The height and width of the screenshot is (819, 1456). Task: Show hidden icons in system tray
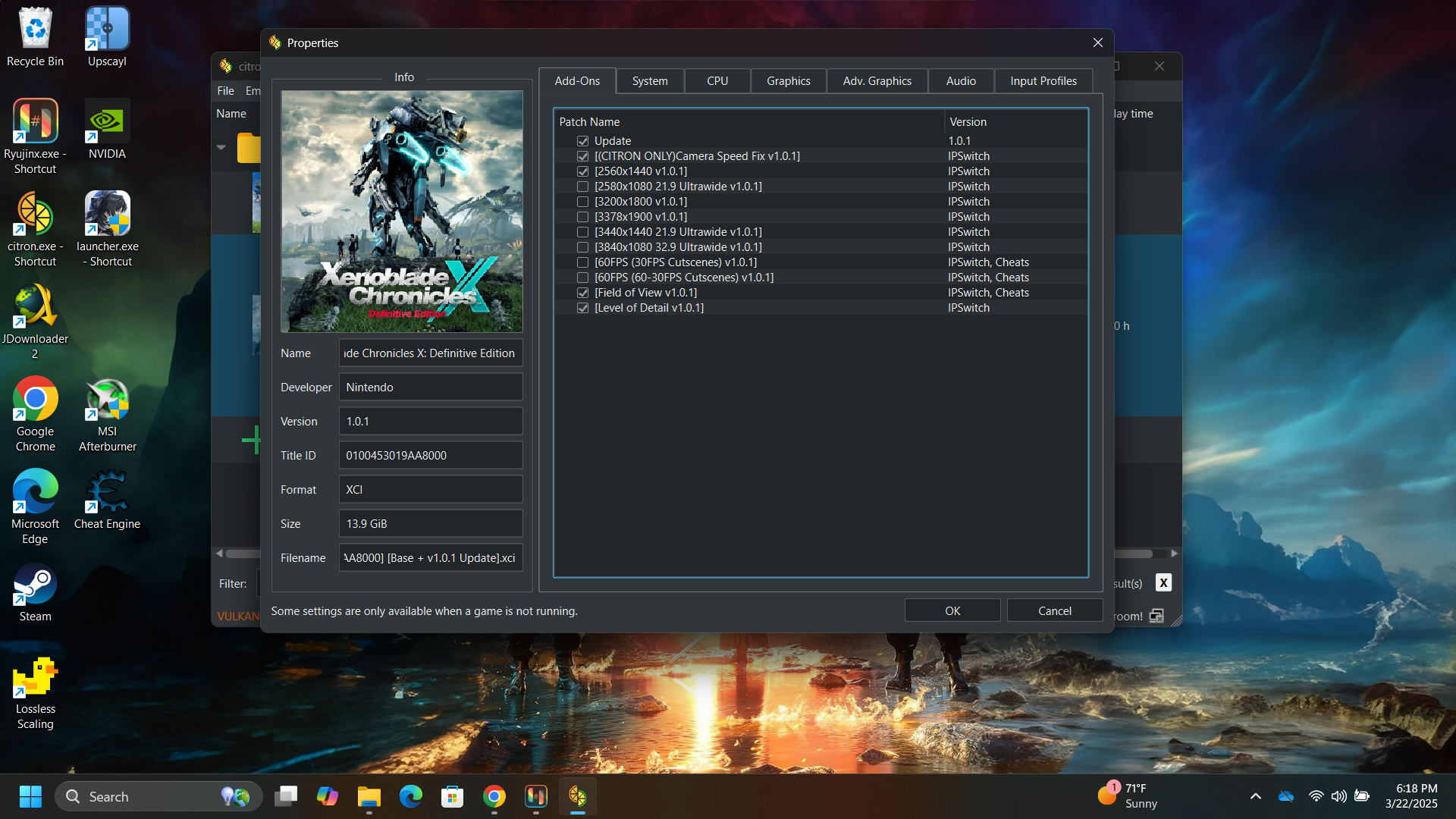1256,796
